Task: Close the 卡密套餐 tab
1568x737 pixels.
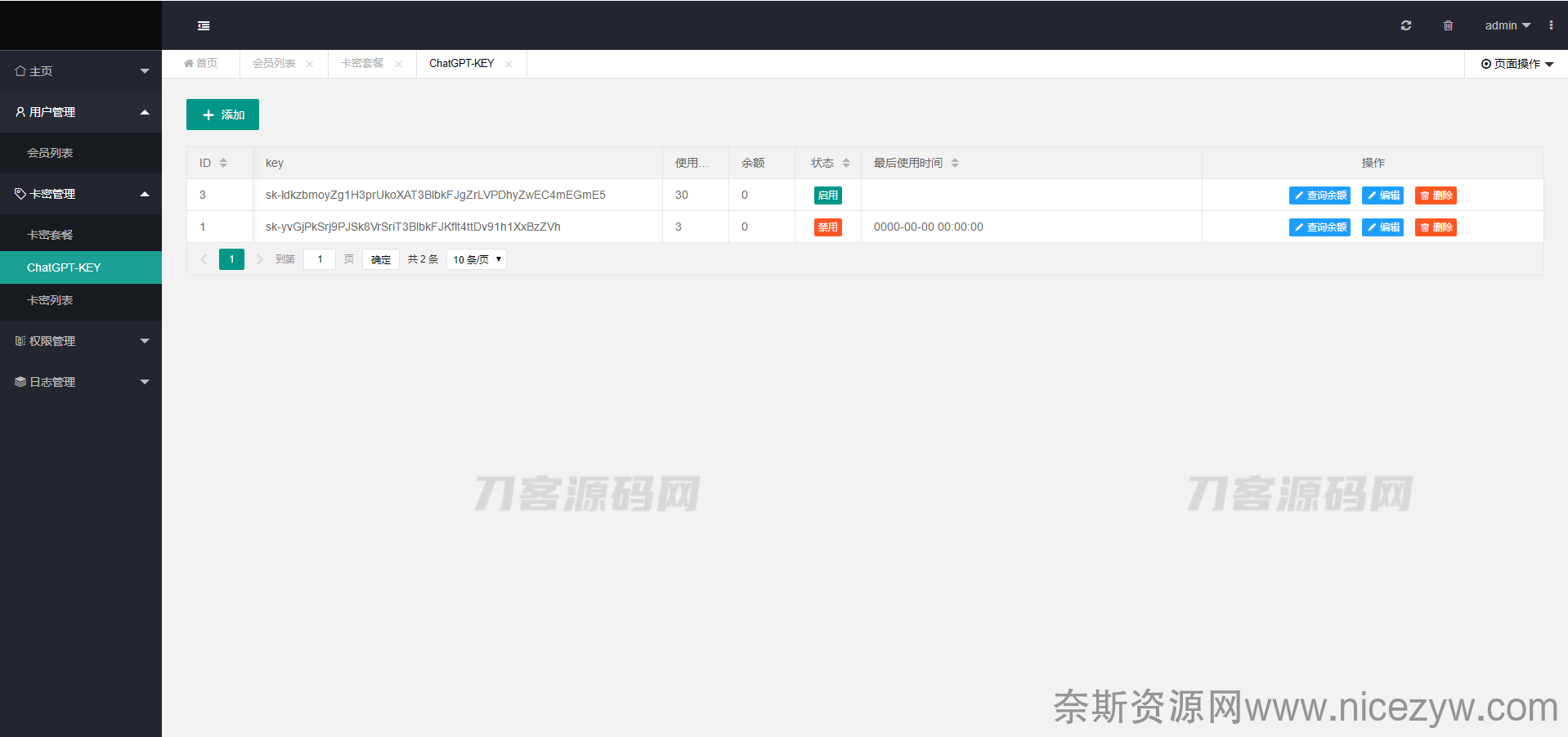Action: (398, 64)
